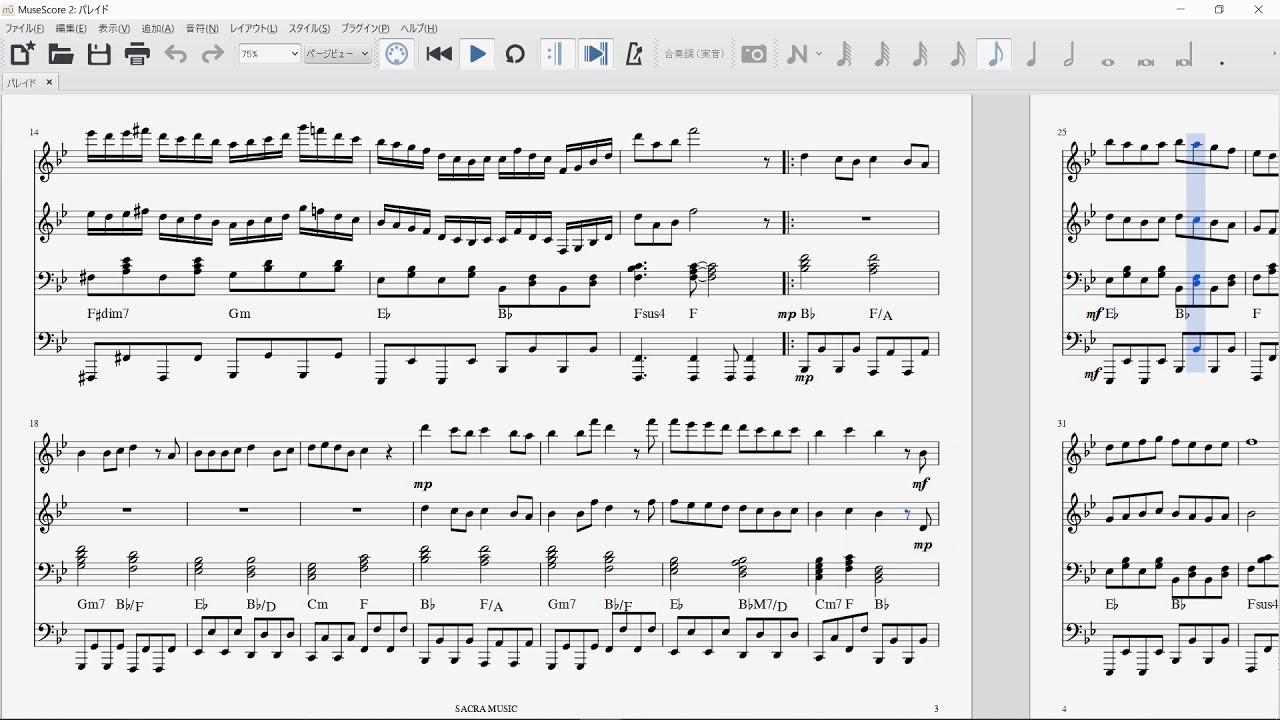Image resolution: width=1280 pixels, height=720 pixels.
Task: Select the Fsus4 chord symbol in measure 16
Action: coord(649,314)
